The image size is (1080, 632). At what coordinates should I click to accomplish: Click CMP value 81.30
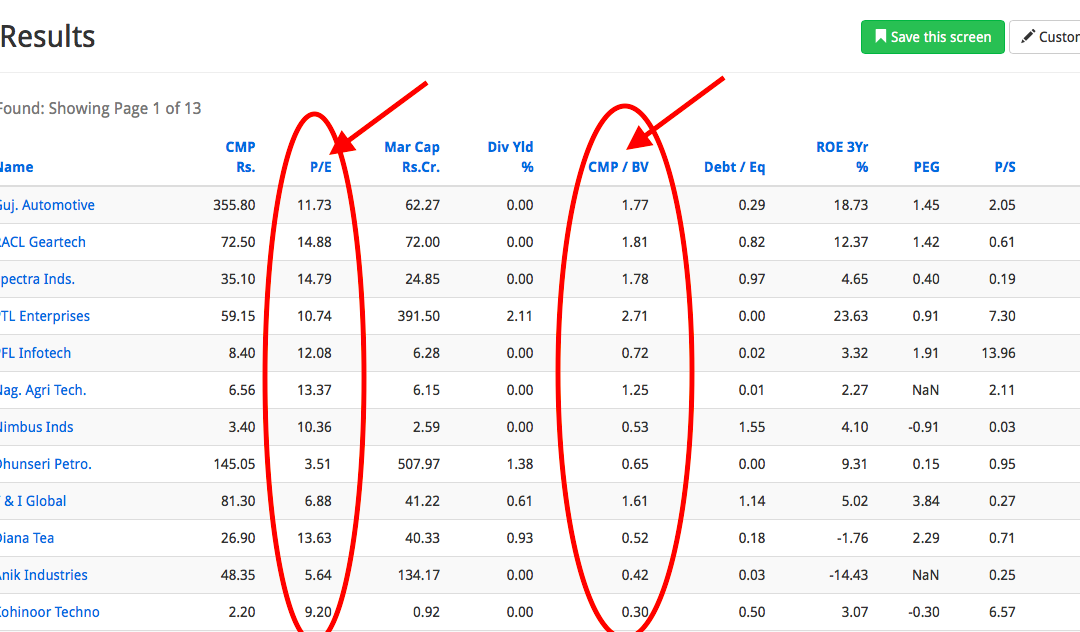tap(238, 501)
